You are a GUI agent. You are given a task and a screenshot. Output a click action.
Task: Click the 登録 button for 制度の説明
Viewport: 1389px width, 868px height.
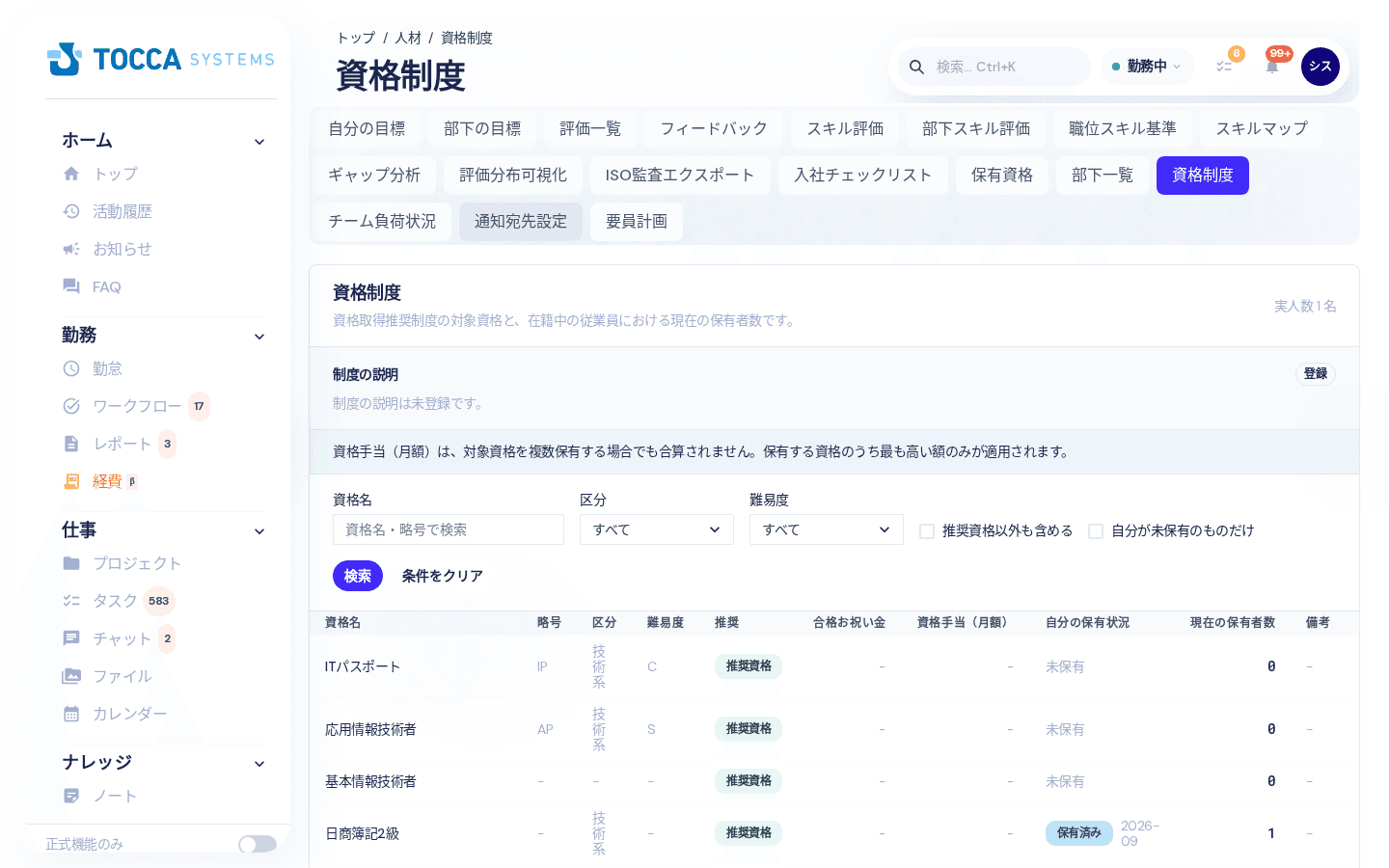(x=1316, y=374)
